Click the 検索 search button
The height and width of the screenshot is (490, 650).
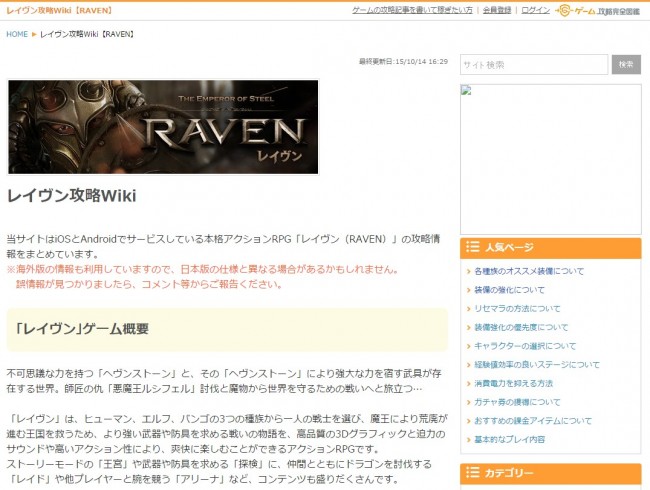click(x=626, y=65)
